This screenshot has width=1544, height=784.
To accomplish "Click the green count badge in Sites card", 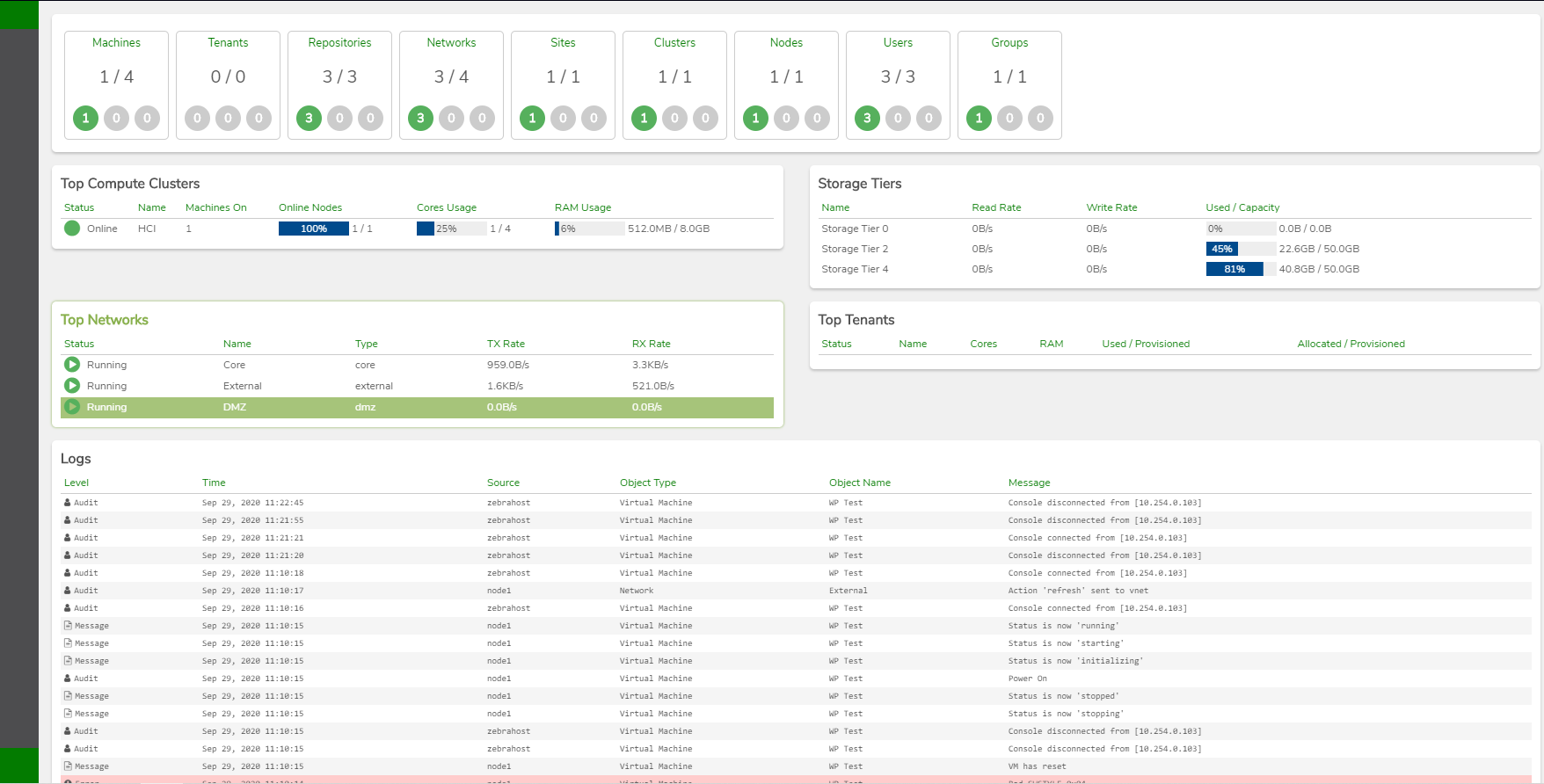I will click(x=532, y=118).
